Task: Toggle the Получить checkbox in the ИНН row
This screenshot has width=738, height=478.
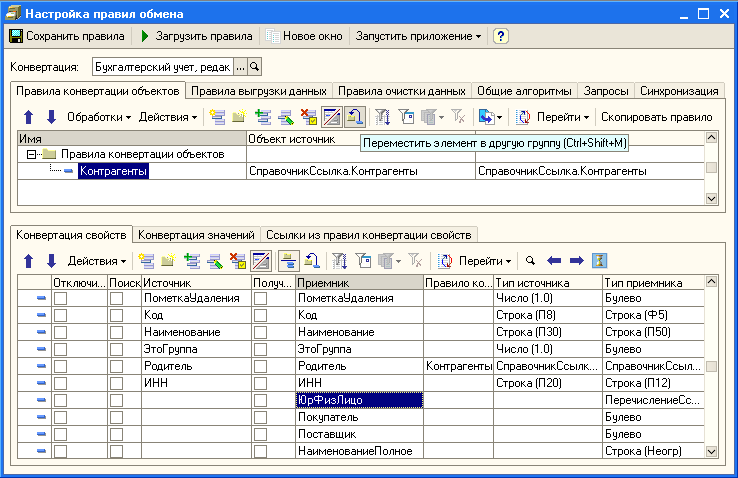Action: (261, 382)
